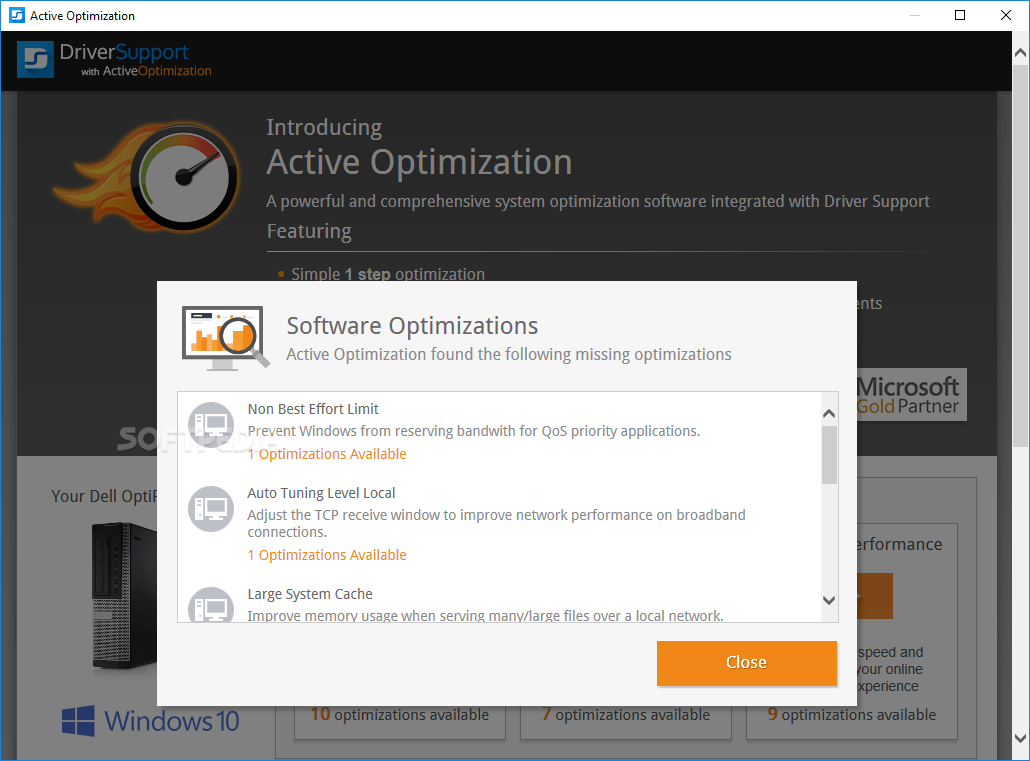Click the 'Prevent Windows from reserving bandwith' description

[x=474, y=431]
